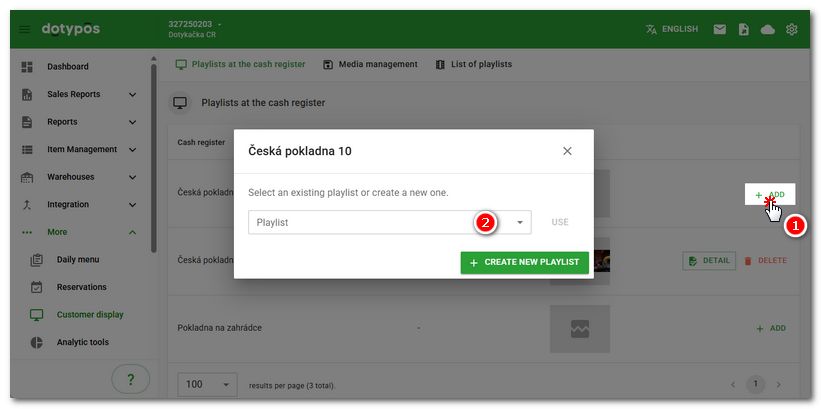This screenshot has height=409, width=821.
Task: Click the hamburger menu icon
Action: click(x=25, y=30)
